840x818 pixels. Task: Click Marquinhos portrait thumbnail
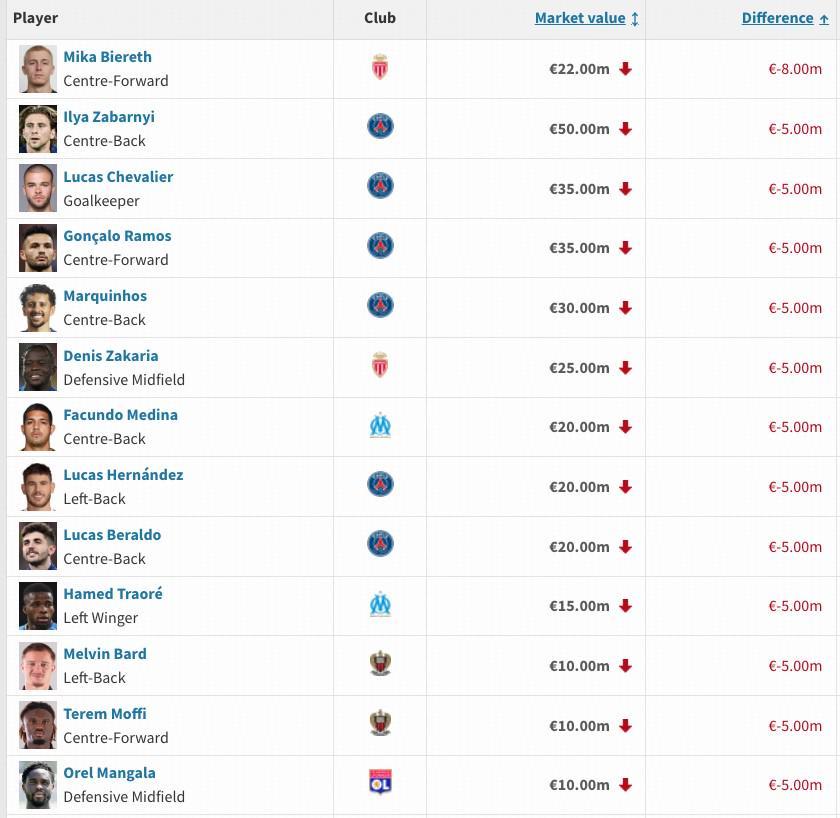[x=38, y=308]
